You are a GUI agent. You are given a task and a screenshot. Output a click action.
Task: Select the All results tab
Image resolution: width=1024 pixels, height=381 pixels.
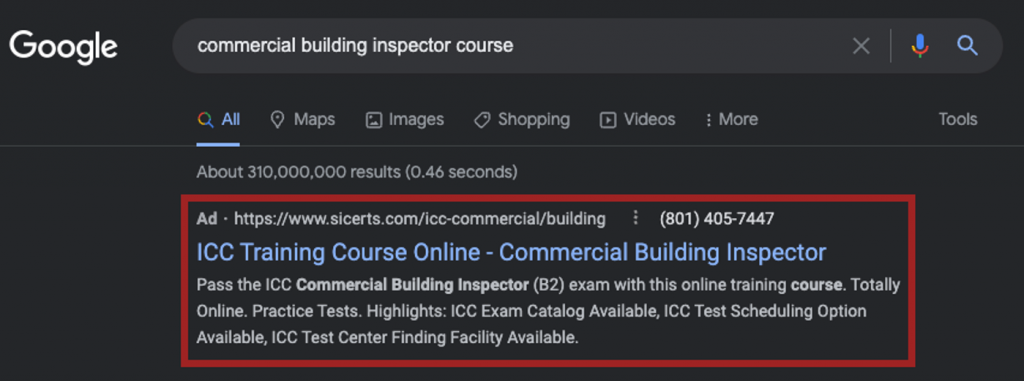coord(218,120)
